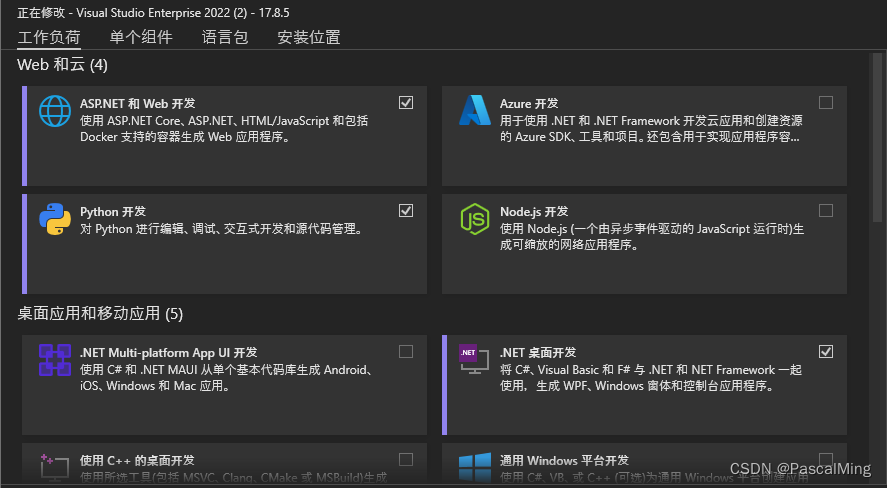Check the Azure 开发 workload checkbox
Viewport: 887px width, 488px height.
pyautogui.click(x=826, y=102)
